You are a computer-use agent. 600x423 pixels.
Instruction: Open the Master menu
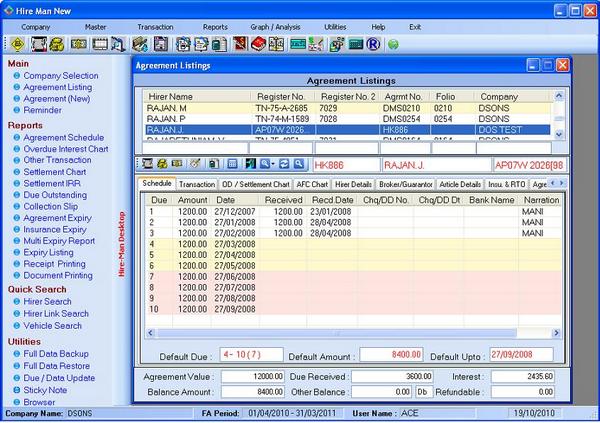click(95, 27)
